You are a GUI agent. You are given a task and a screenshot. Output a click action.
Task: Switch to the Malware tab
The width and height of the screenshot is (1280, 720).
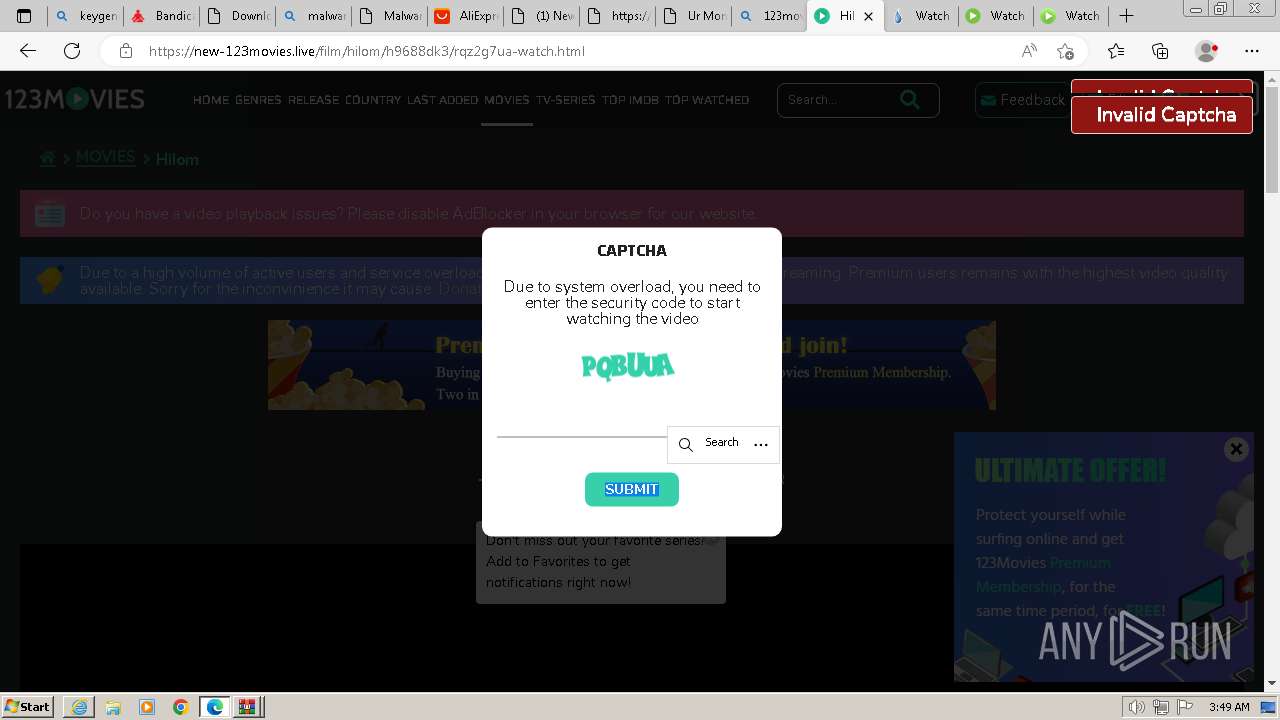click(x=389, y=16)
